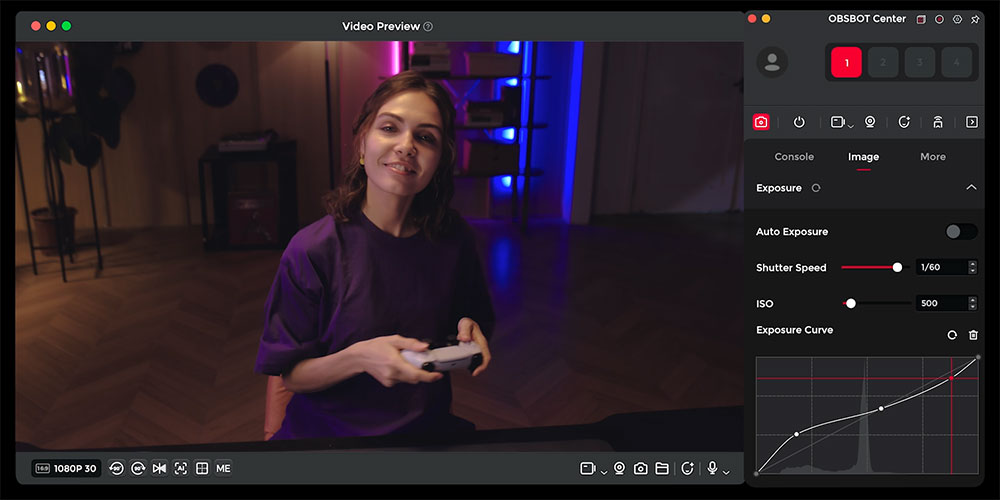Screen dimensions: 1000x500
Task: Click the ISO slider handle
Action: point(851,304)
